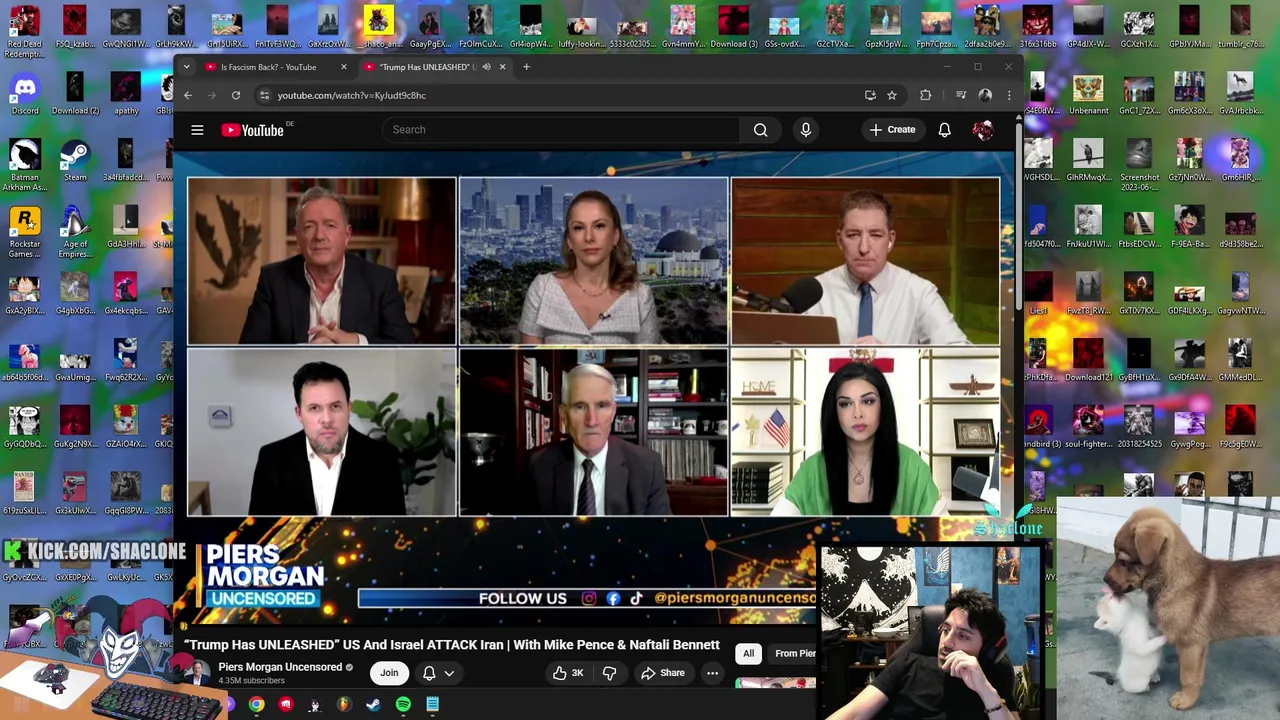Open Spotify in the taskbar
The width and height of the screenshot is (1280, 720).
pyautogui.click(x=403, y=705)
